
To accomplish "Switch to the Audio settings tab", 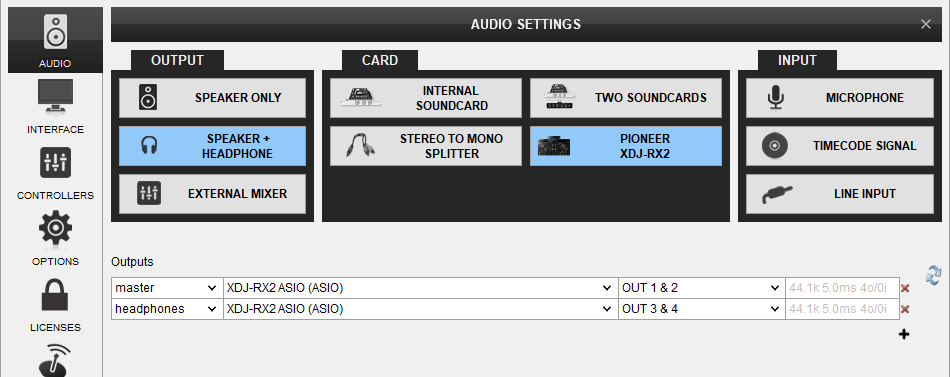I will (x=55, y=40).
